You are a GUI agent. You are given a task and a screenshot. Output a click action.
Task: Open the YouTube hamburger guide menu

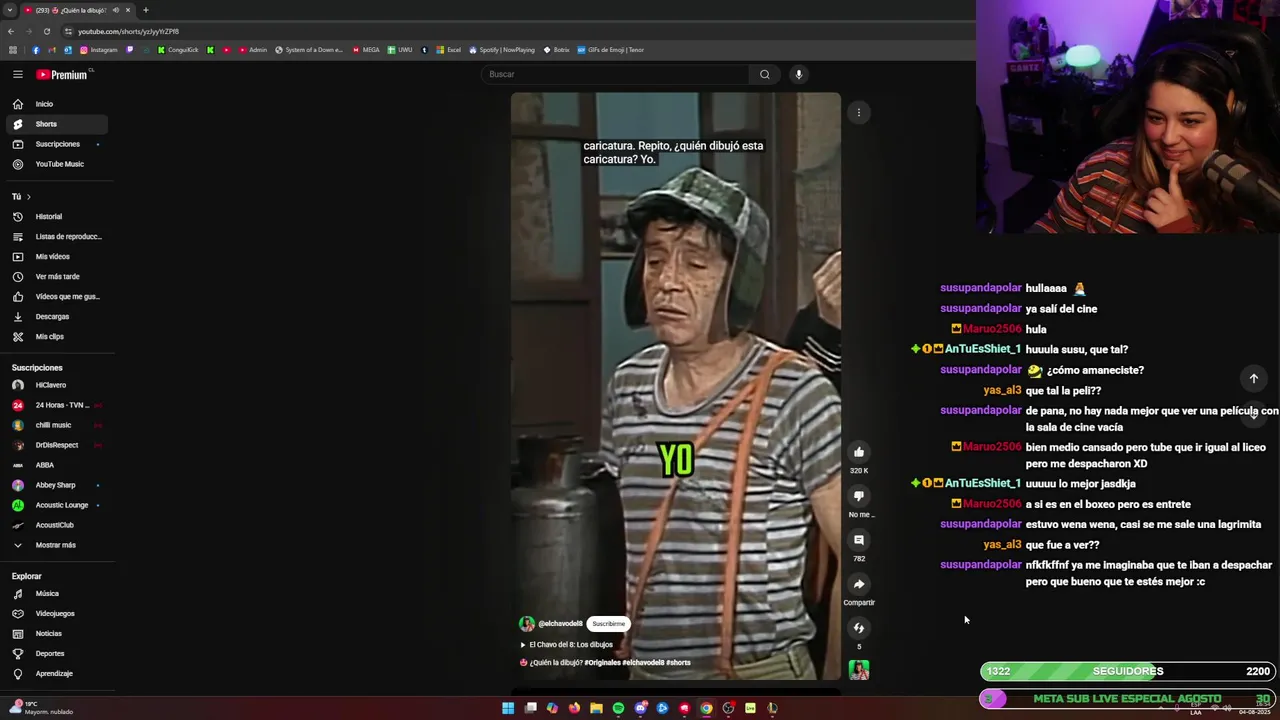(x=17, y=74)
